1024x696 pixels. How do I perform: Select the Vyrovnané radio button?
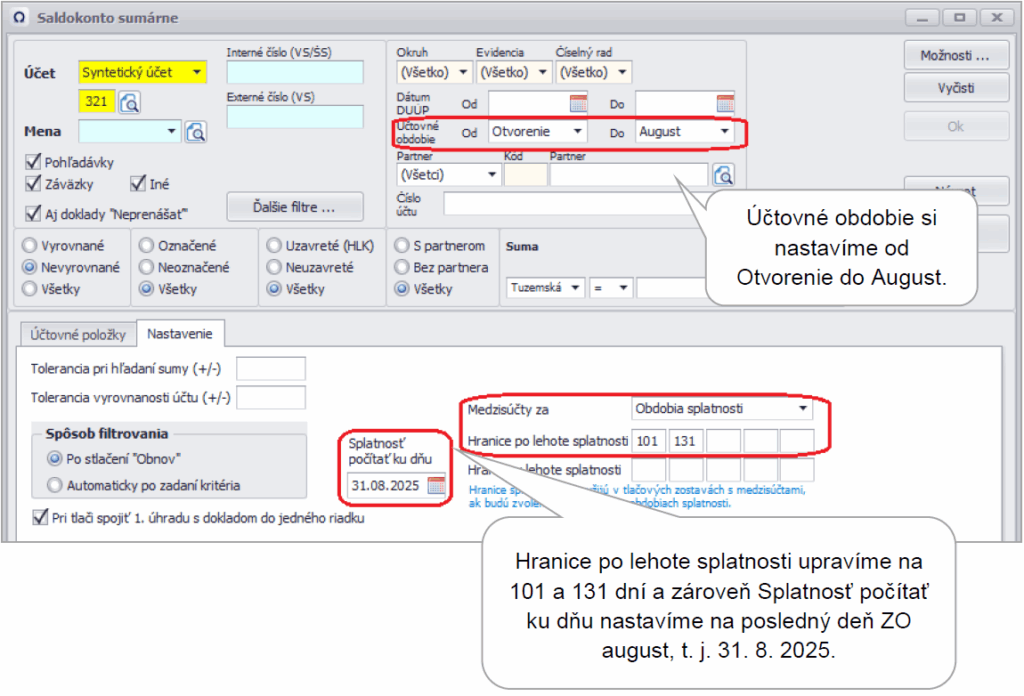click(x=30, y=245)
